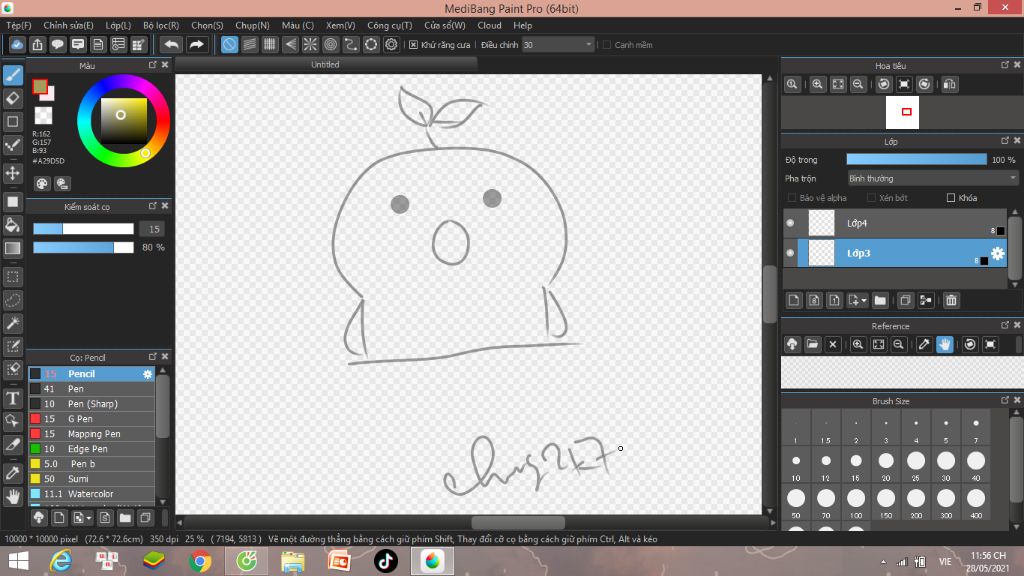This screenshot has height=576, width=1024.
Task: Click the Redo arrow in toolbar
Action: click(x=196, y=44)
